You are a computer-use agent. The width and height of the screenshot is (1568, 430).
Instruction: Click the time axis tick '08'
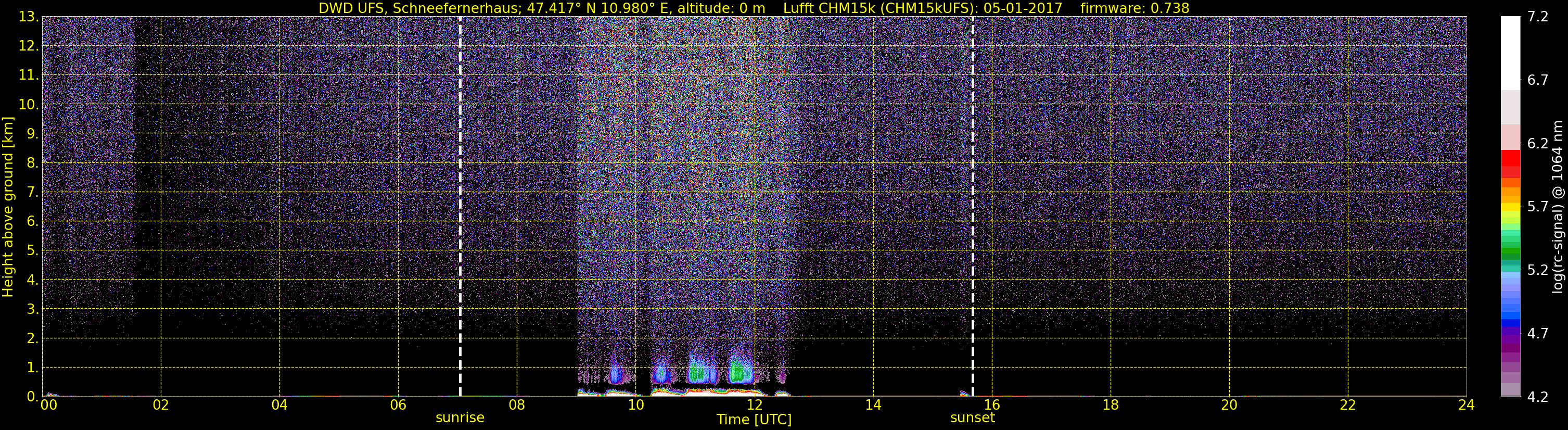click(517, 405)
